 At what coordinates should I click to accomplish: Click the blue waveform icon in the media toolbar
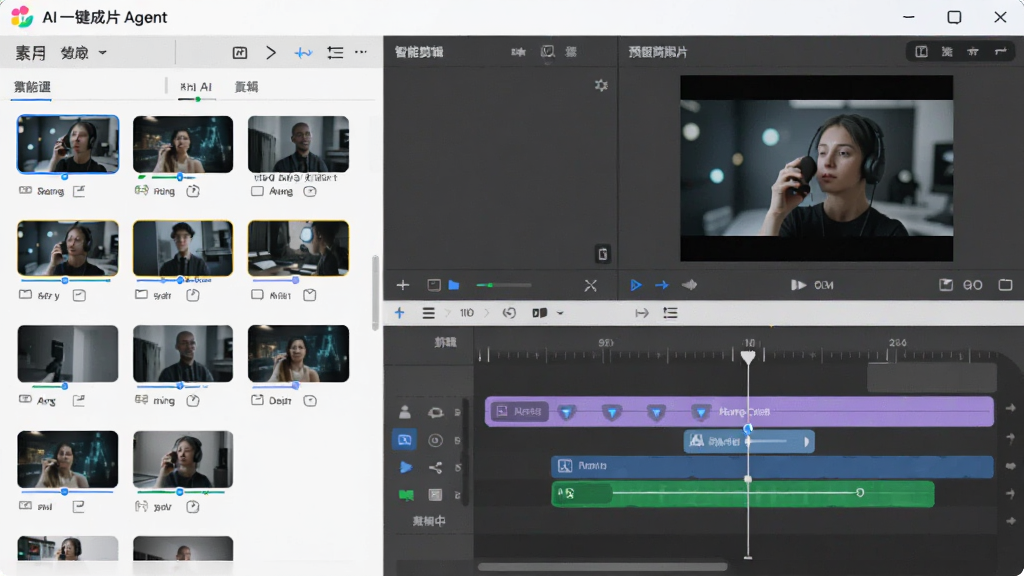[x=303, y=53]
